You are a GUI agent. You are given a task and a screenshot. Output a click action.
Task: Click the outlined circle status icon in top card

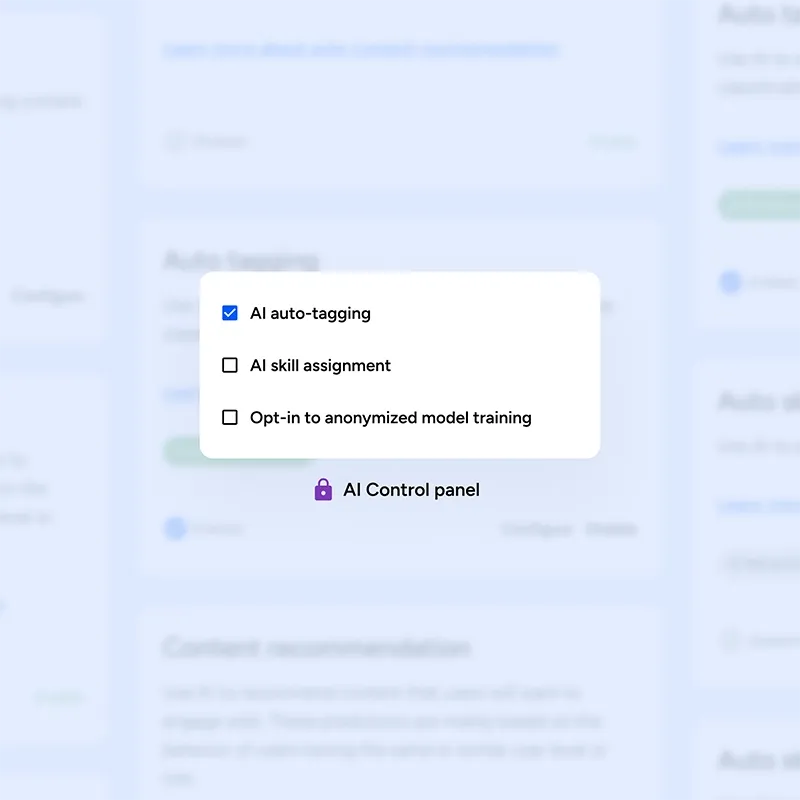coord(174,141)
